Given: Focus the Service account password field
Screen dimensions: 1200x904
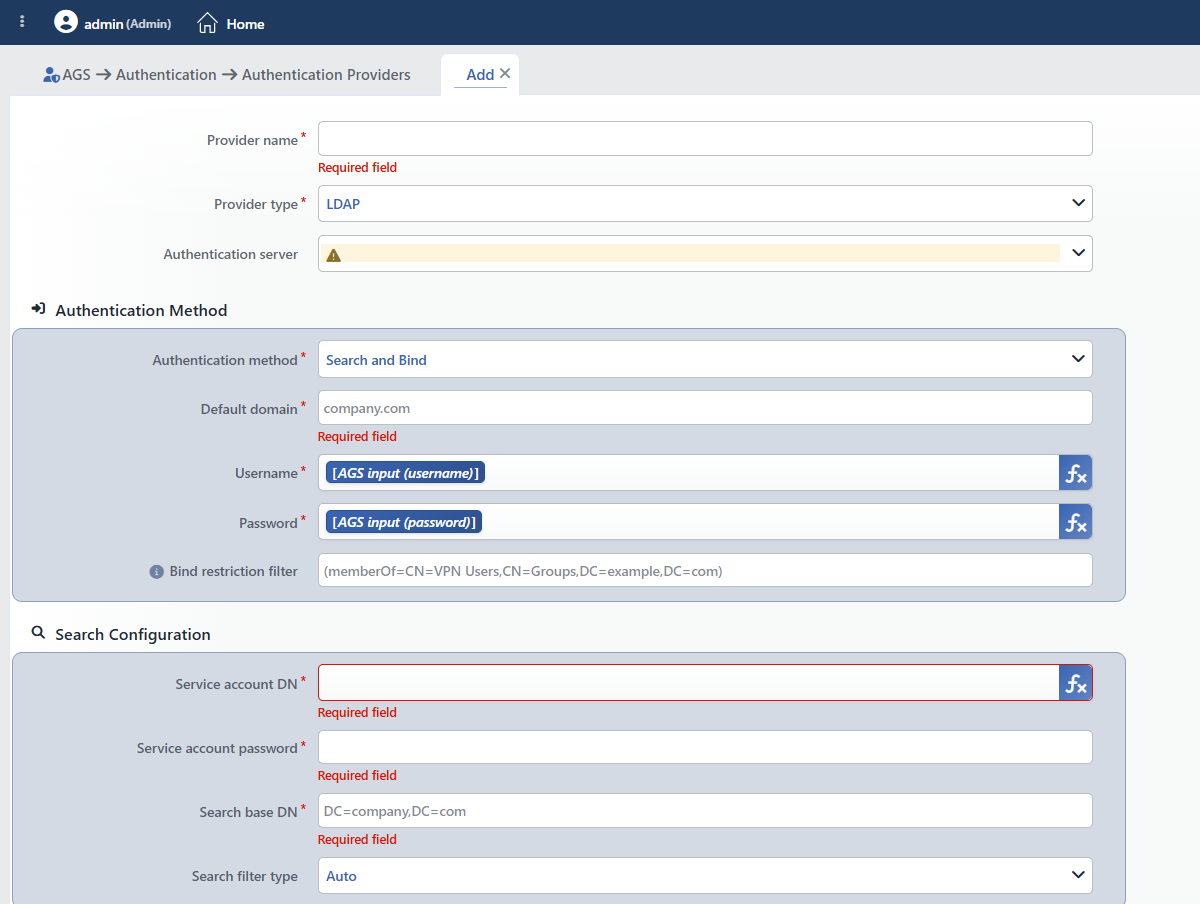Looking at the screenshot, I should [x=705, y=747].
